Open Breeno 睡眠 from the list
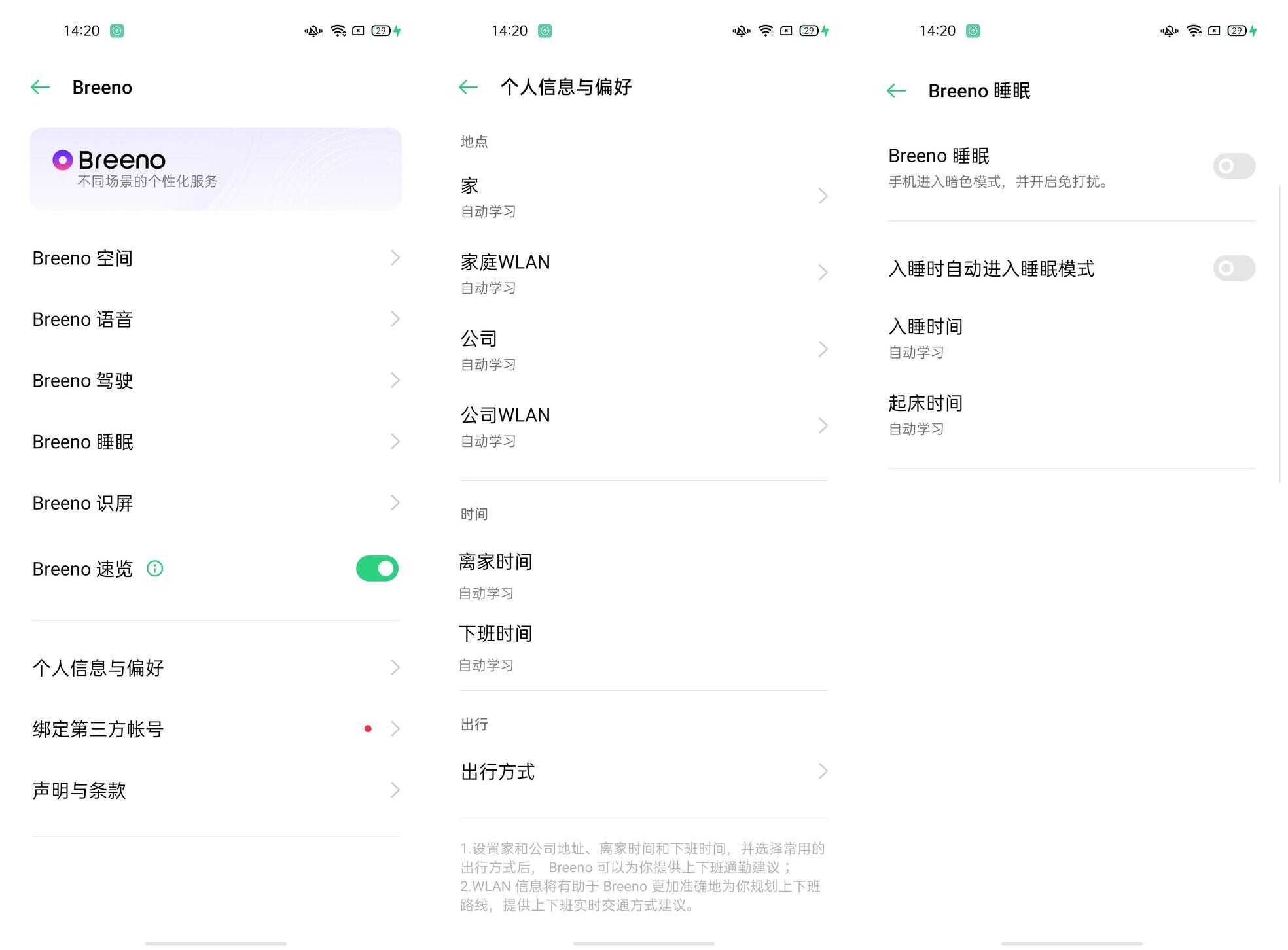1288x950 pixels. point(216,442)
